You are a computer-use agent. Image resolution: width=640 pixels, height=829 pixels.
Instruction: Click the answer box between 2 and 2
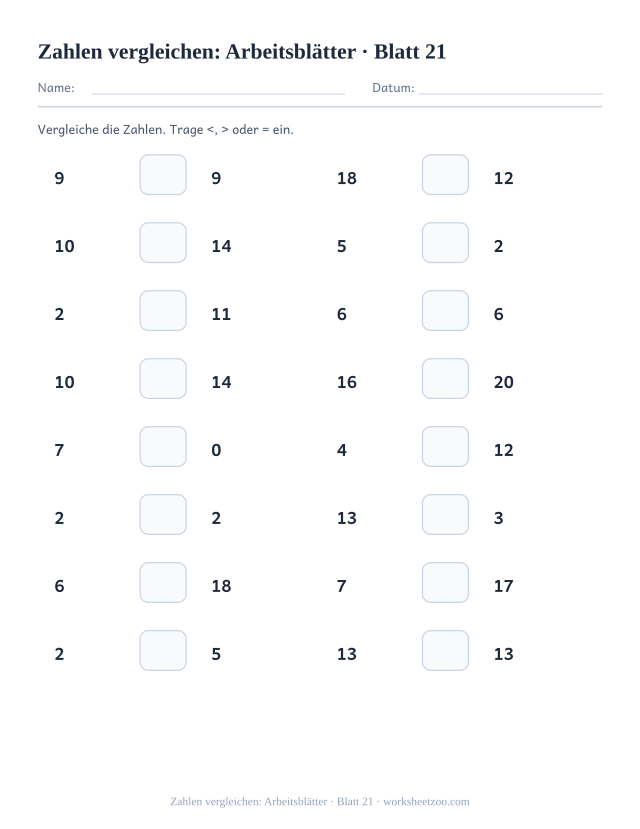click(x=163, y=514)
